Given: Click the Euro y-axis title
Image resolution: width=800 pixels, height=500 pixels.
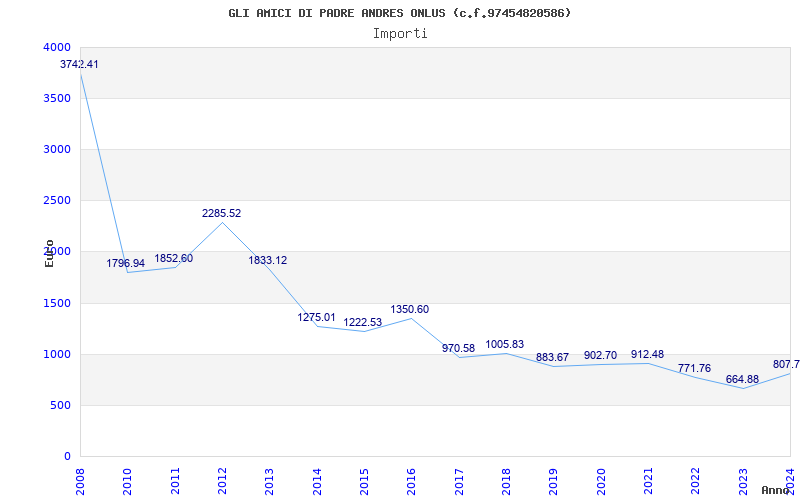Looking at the screenshot, I should 49,253.
